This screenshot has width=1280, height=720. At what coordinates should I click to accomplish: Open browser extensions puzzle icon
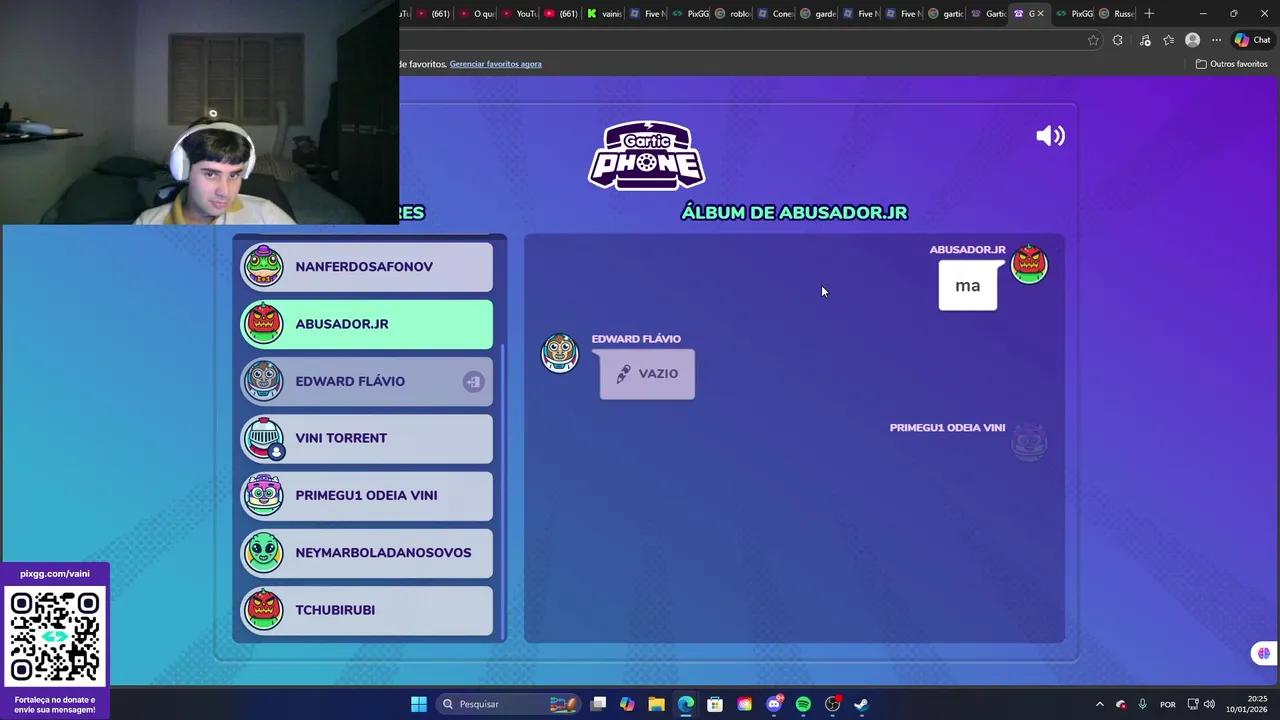point(1118,40)
